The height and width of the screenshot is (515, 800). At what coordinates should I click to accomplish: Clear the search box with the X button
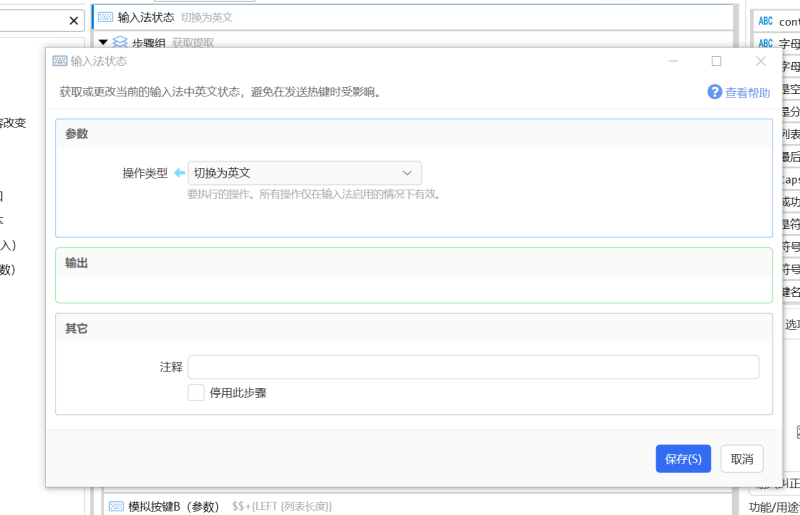(x=74, y=20)
